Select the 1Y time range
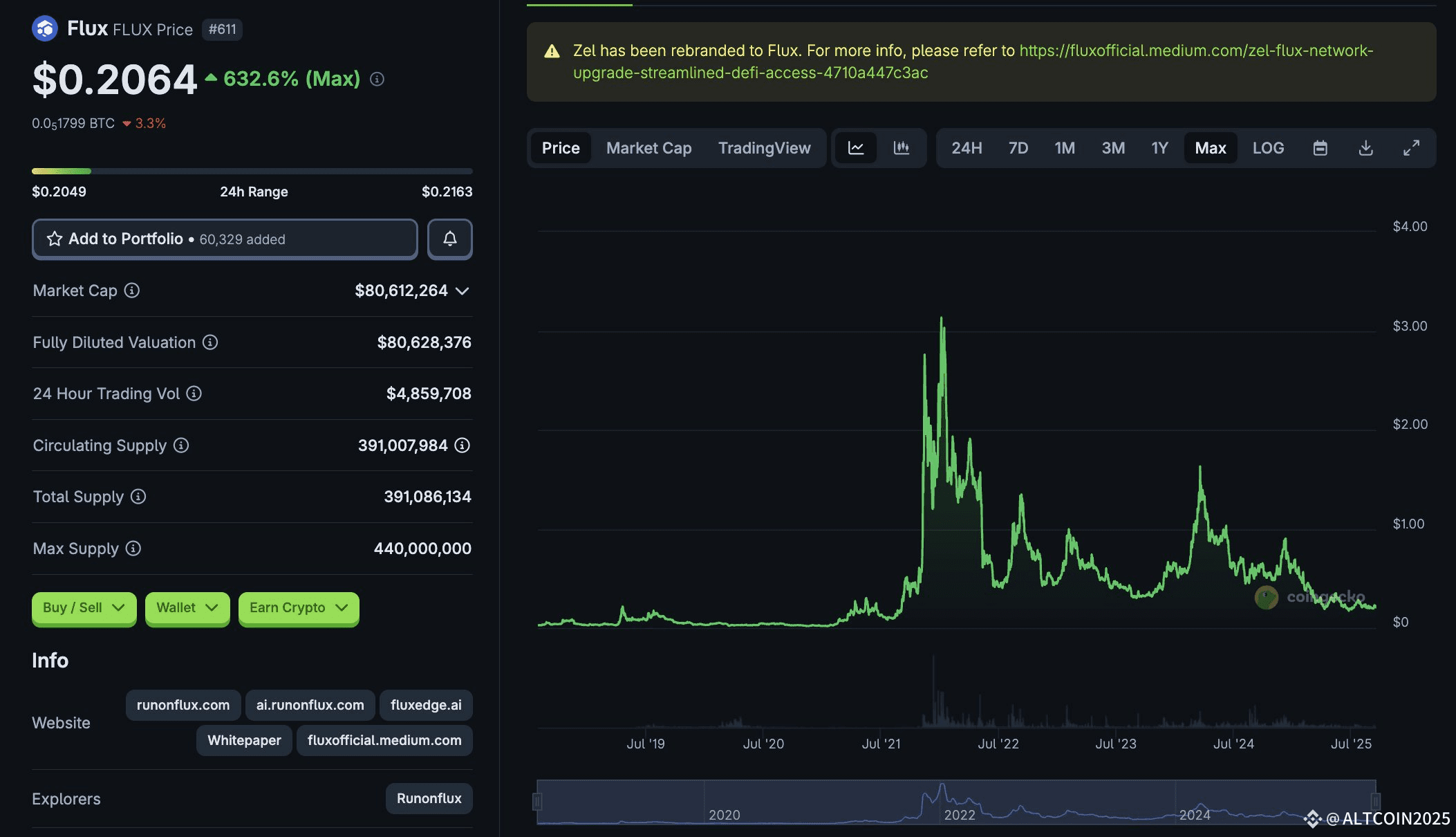 tap(1159, 148)
